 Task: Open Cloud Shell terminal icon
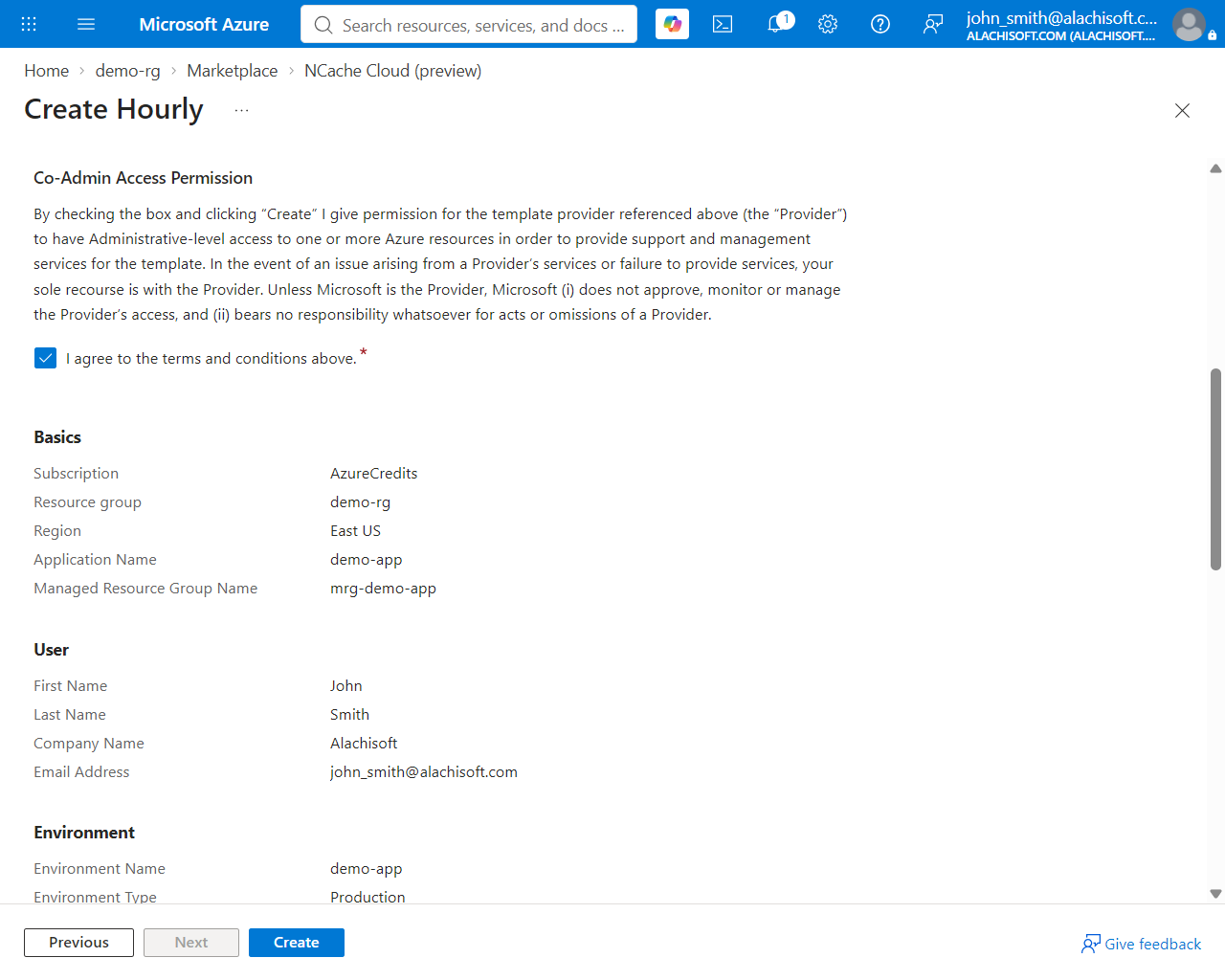[x=723, y=24]
